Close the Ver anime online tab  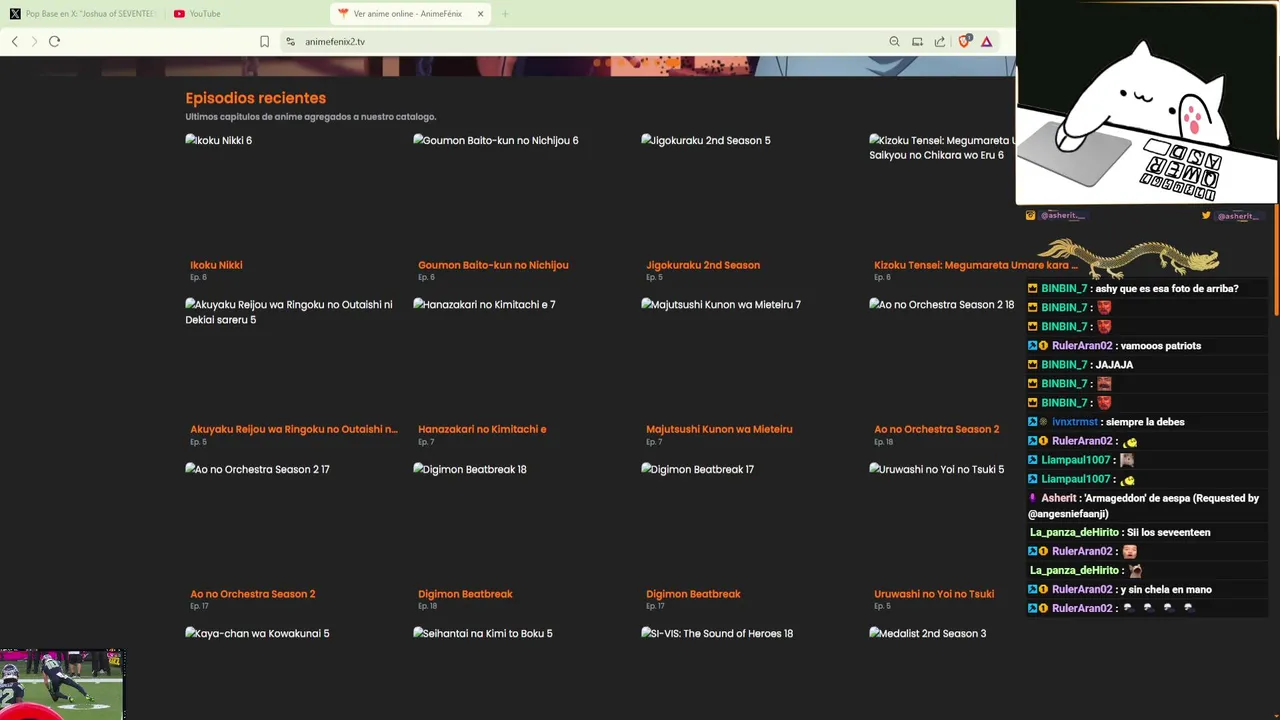(480, 14)
